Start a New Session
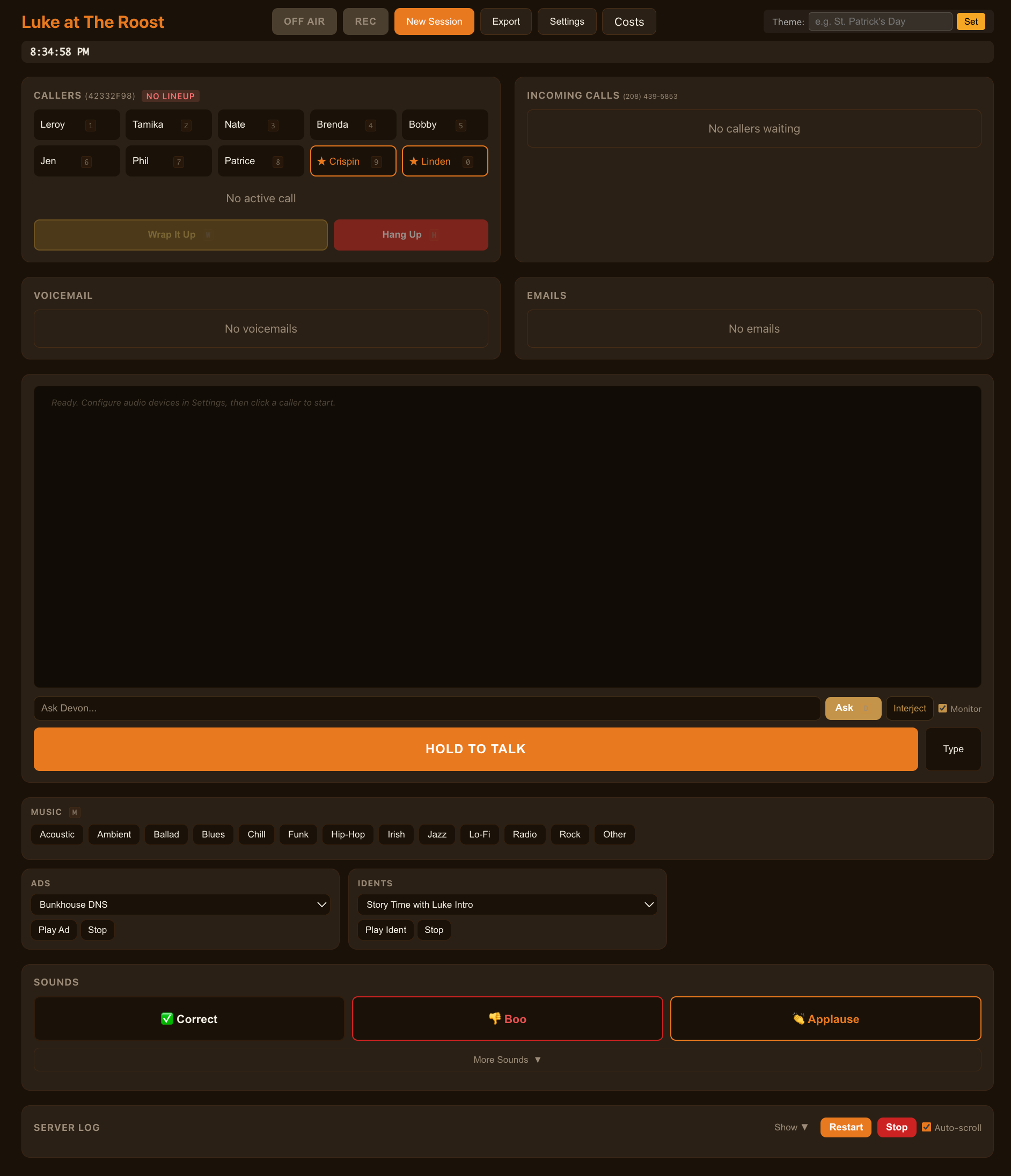 (x=434, y=21)
